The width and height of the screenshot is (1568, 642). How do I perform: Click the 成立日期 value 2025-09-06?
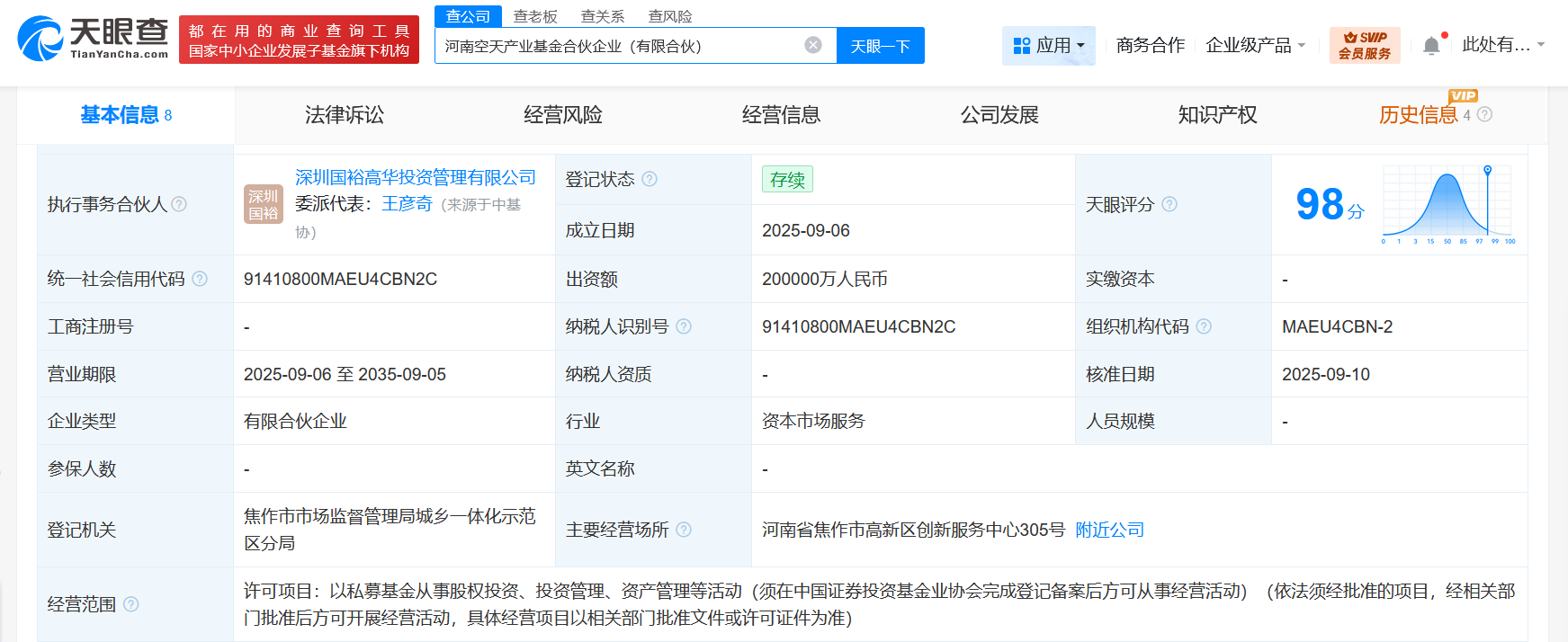(x=806, y=230)
